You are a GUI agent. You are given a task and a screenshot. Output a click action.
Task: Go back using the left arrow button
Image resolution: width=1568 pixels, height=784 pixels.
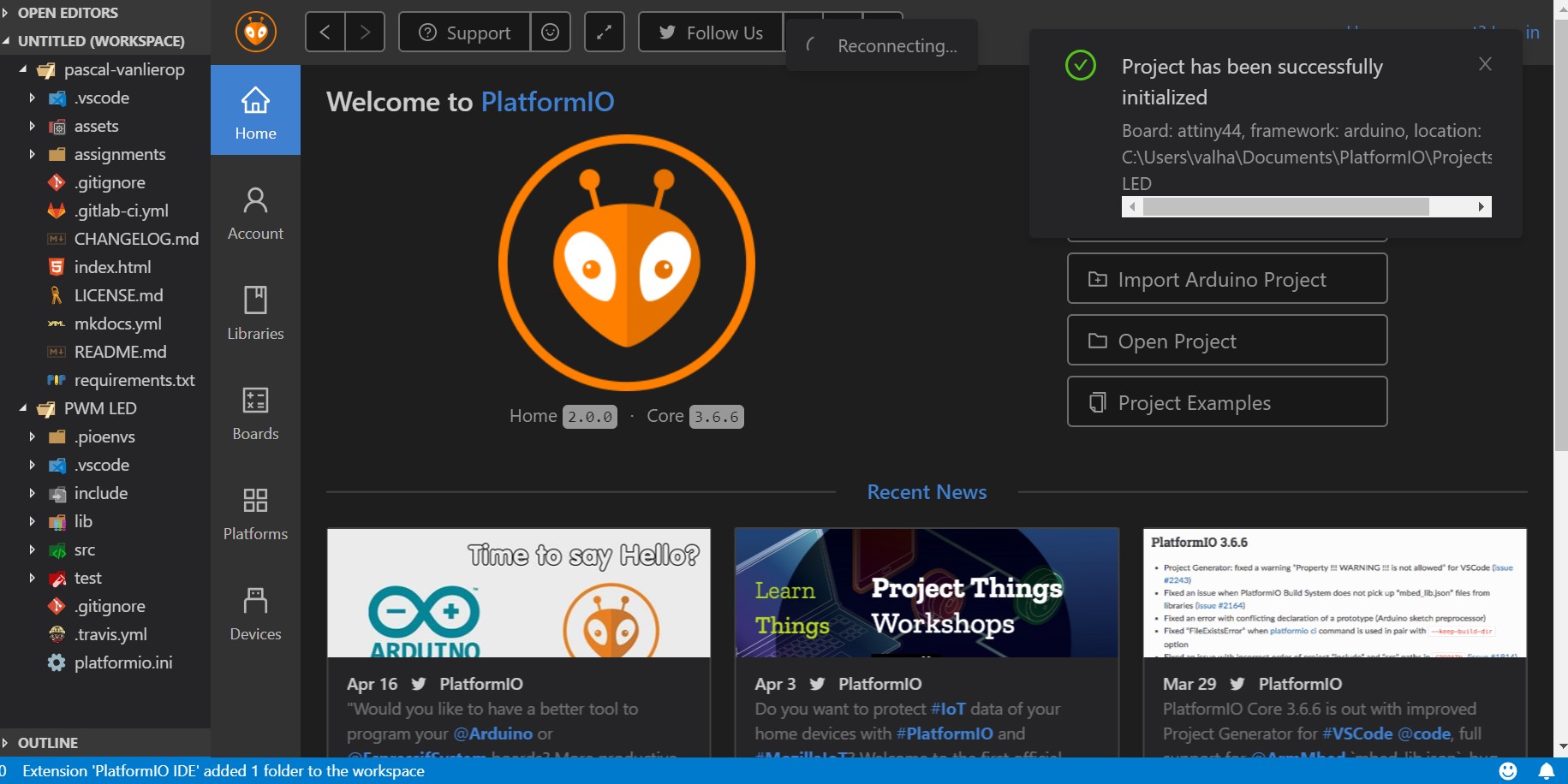325,33
